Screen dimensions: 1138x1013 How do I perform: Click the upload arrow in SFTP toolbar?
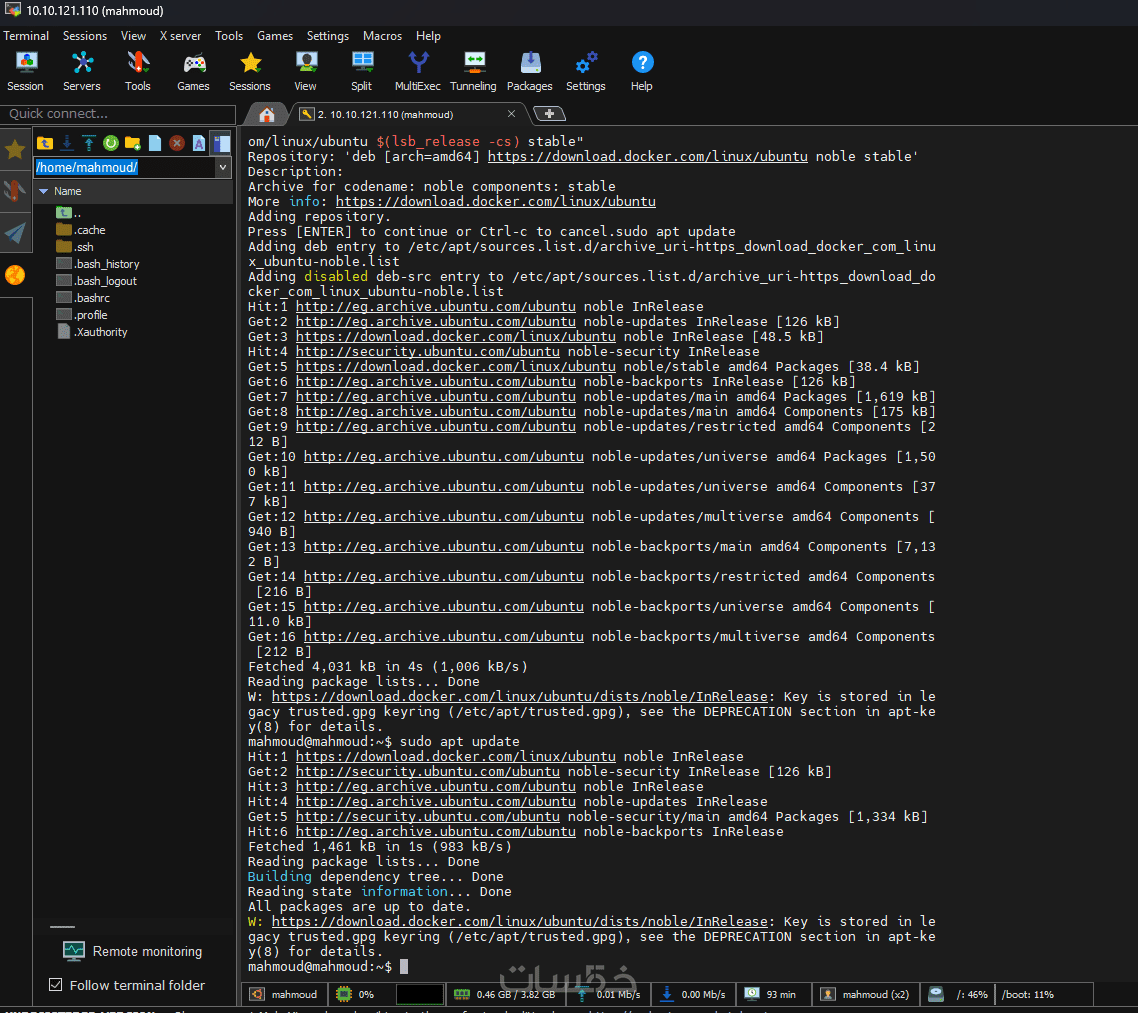pos(89,143)
